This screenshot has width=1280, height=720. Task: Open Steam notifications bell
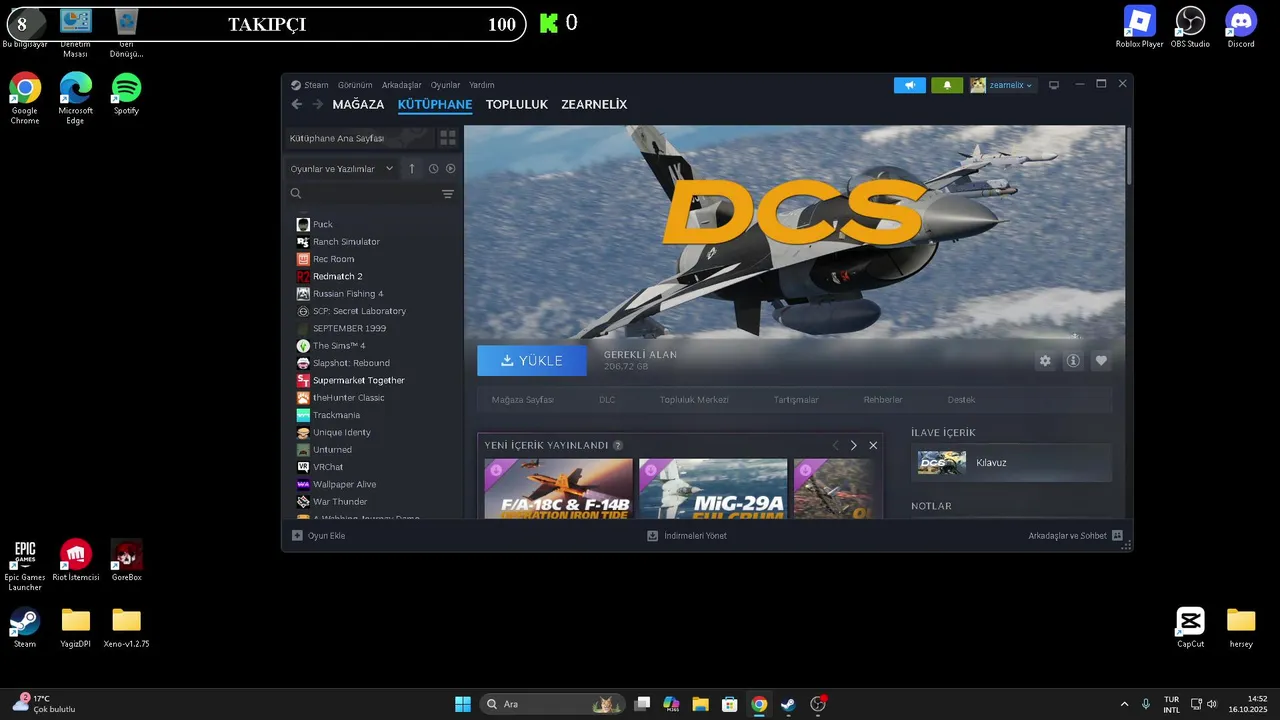[x=947, y=85]
